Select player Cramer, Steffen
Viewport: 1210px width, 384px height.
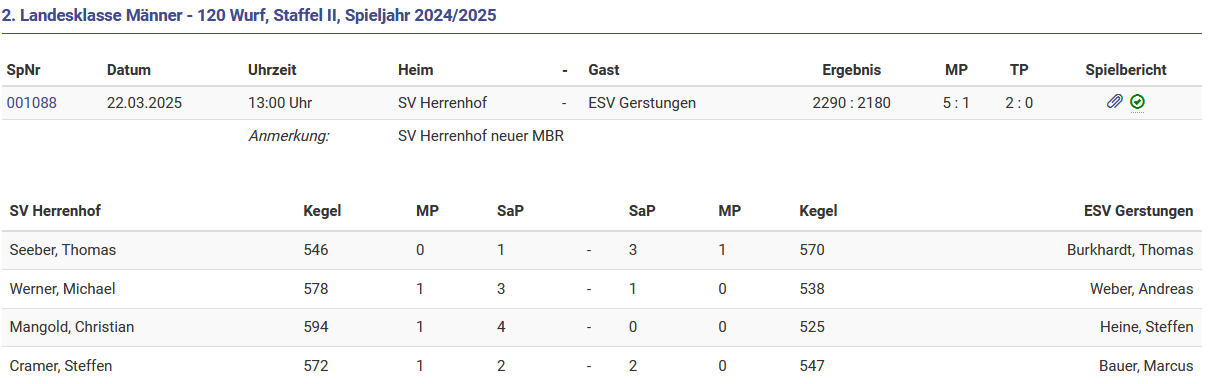coord(61,366)
